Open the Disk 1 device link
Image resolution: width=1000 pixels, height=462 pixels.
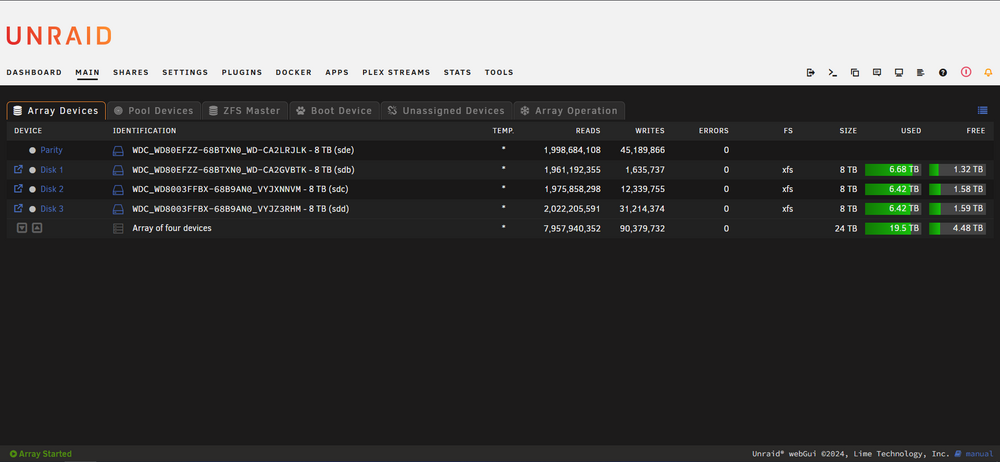point(52,170)
